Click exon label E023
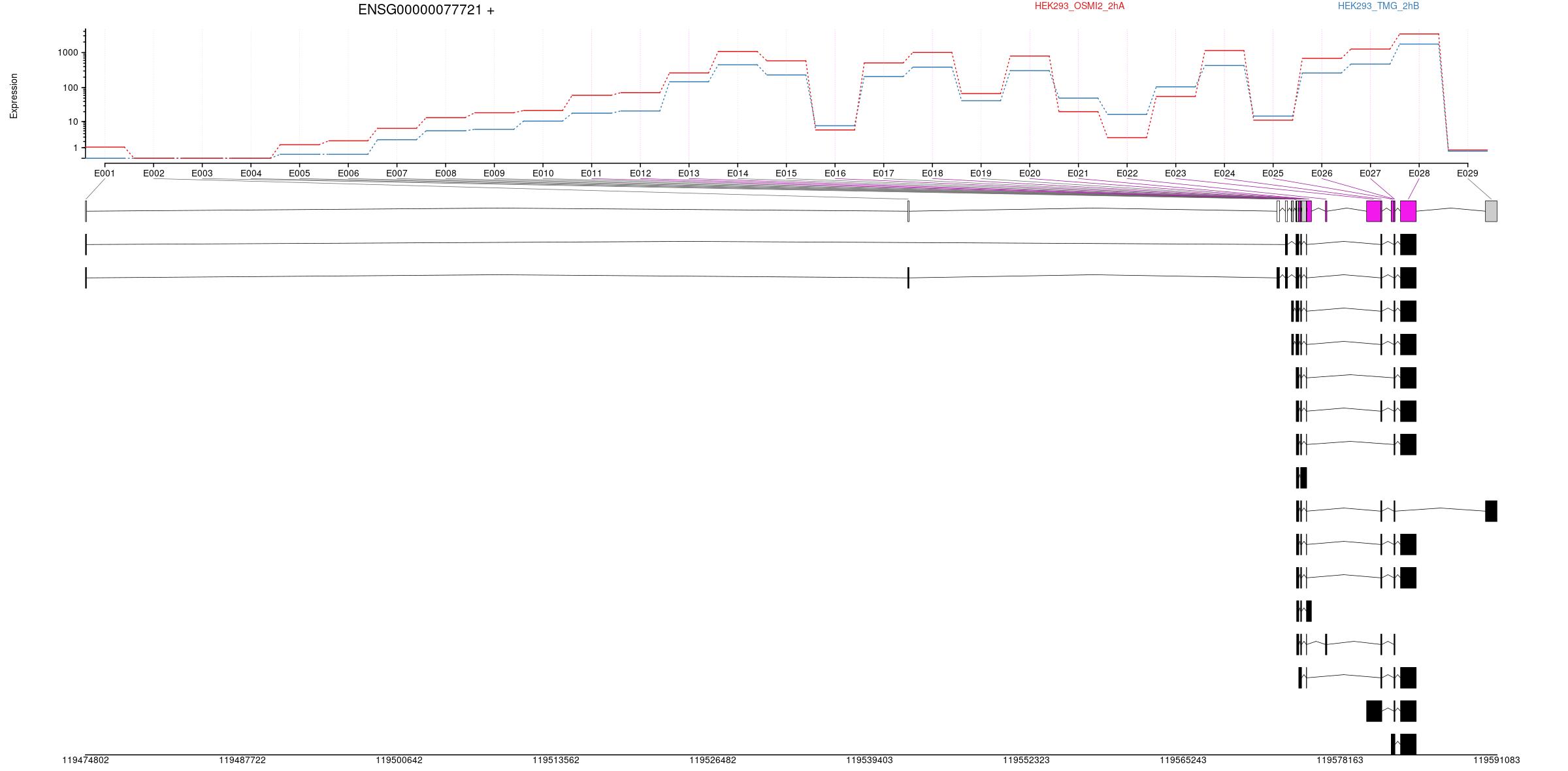The image size is (1568, 771). point(1175,173)
